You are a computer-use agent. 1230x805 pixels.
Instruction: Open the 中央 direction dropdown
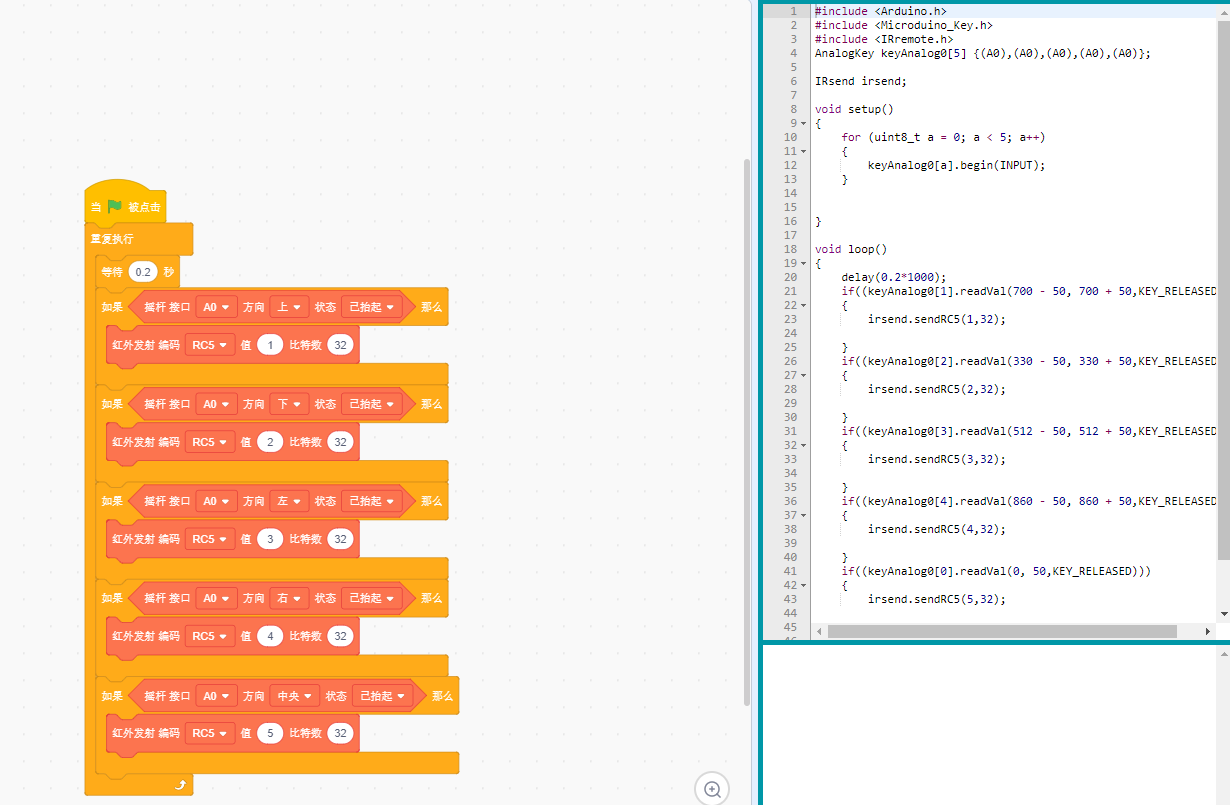coord(295,695)
